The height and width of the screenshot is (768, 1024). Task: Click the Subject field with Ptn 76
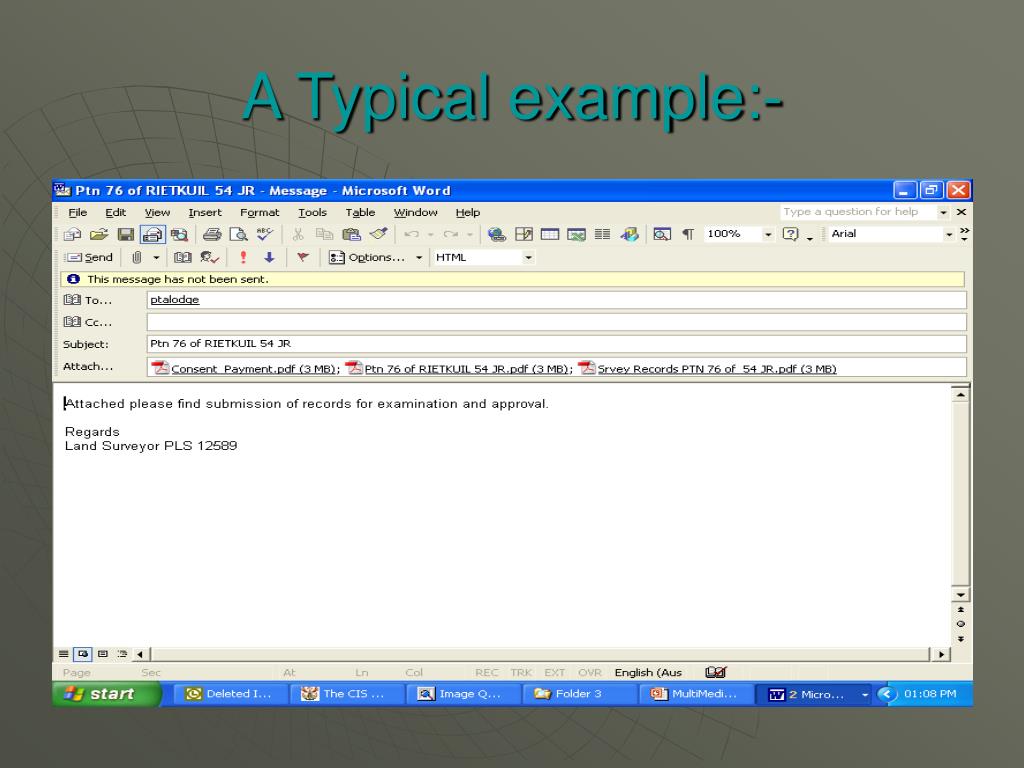point(556,344)
